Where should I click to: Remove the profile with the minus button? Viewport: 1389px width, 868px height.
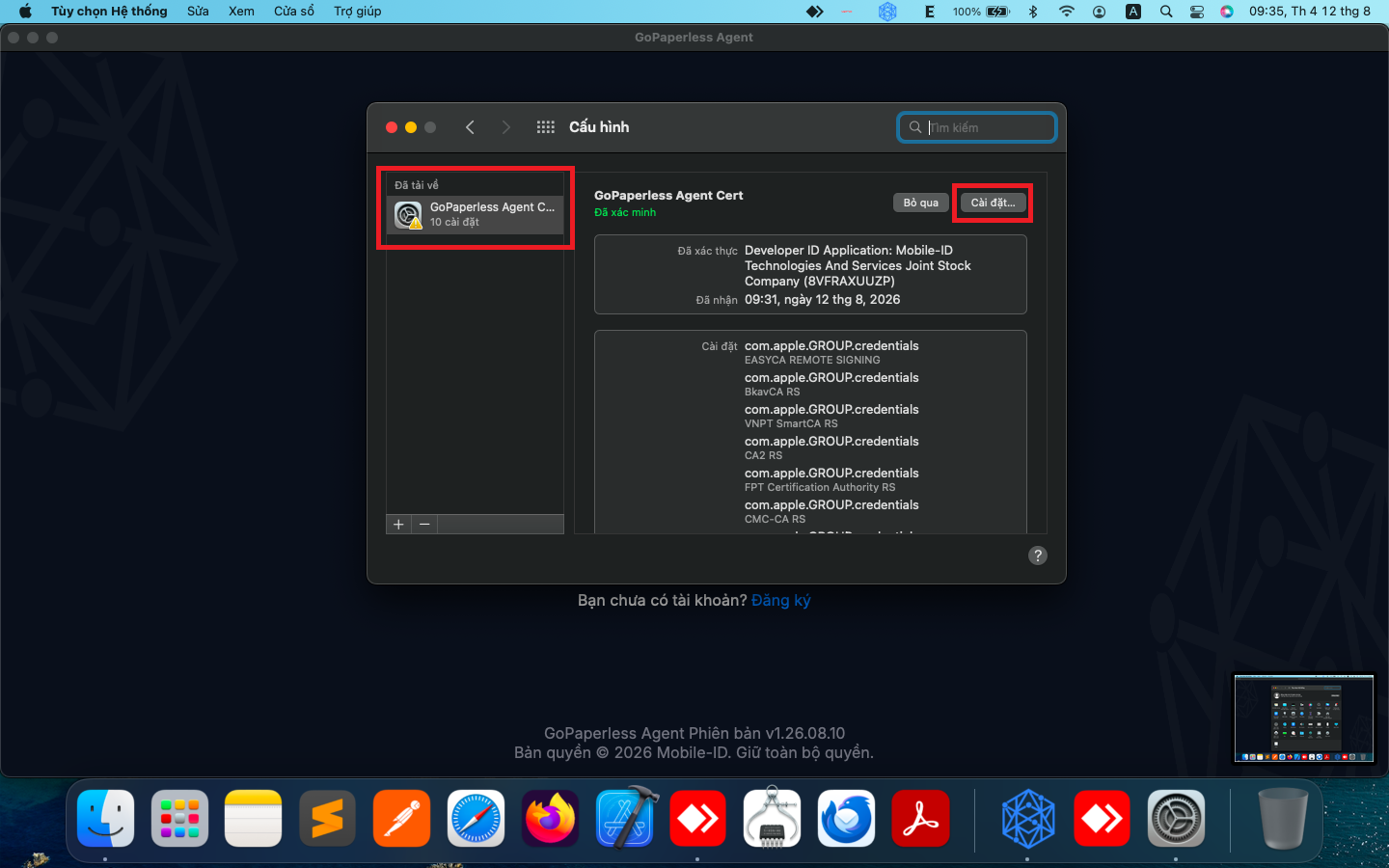pyautogui.click(x=424, y=525)
